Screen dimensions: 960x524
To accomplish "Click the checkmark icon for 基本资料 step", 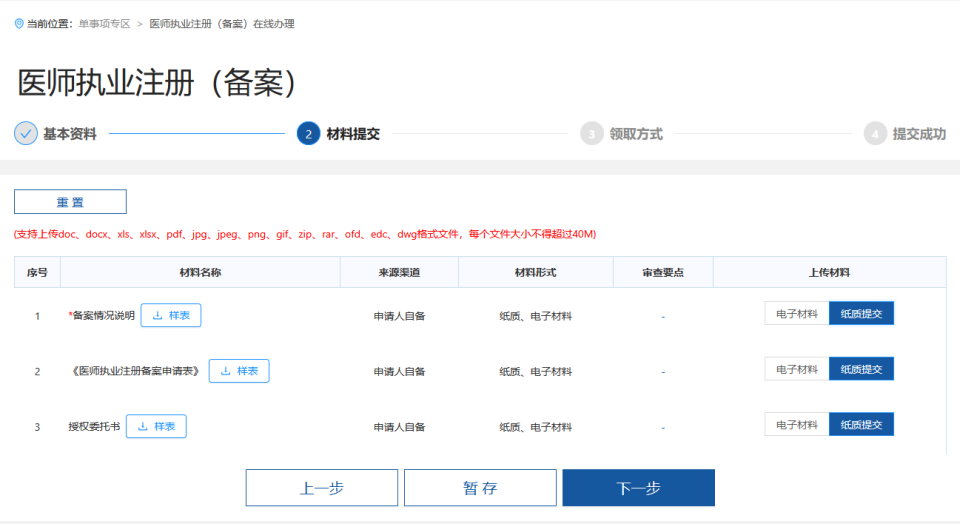I will click(x=26, y=133).
